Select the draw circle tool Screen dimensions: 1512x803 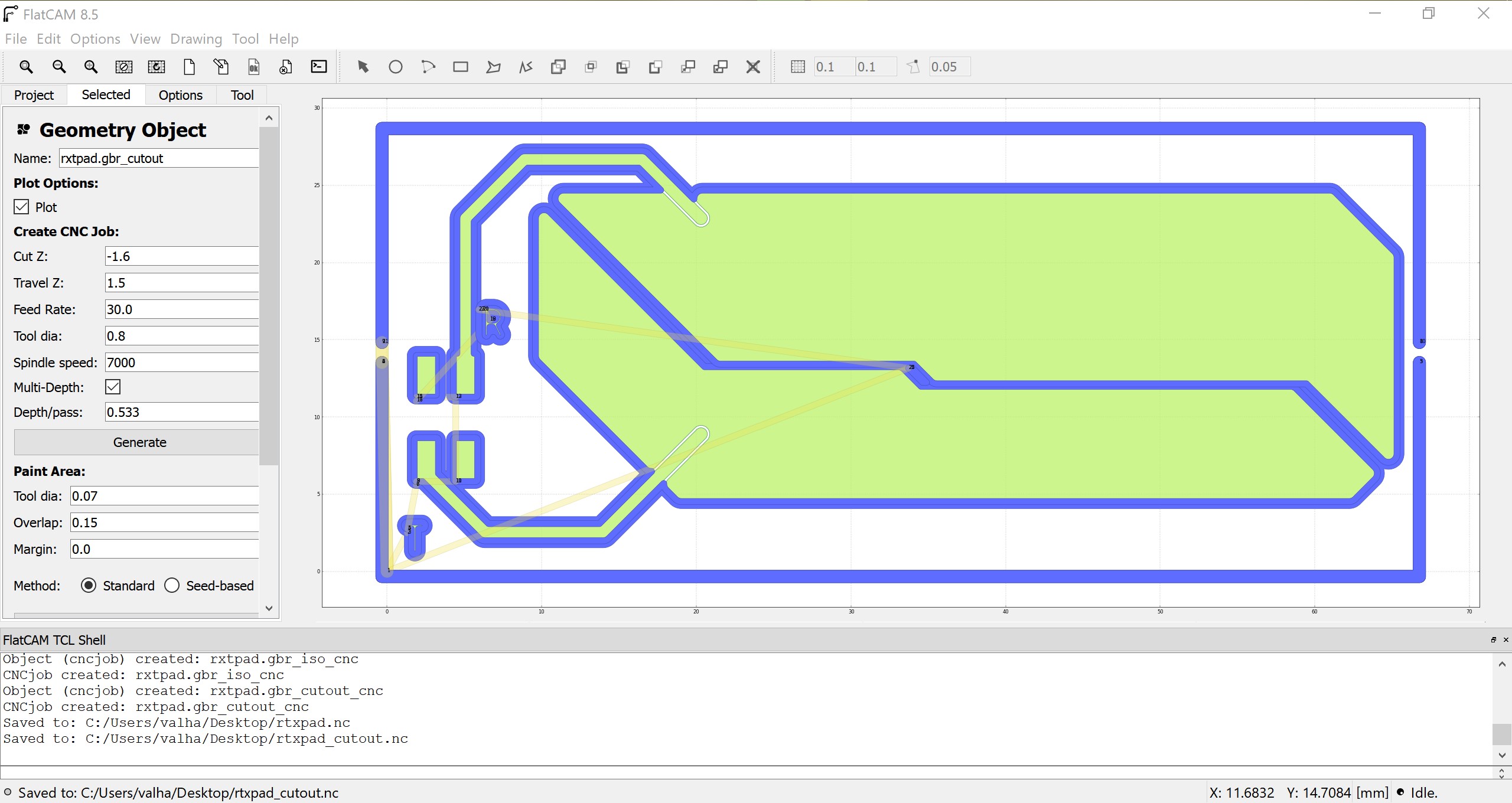coord(396,67)
